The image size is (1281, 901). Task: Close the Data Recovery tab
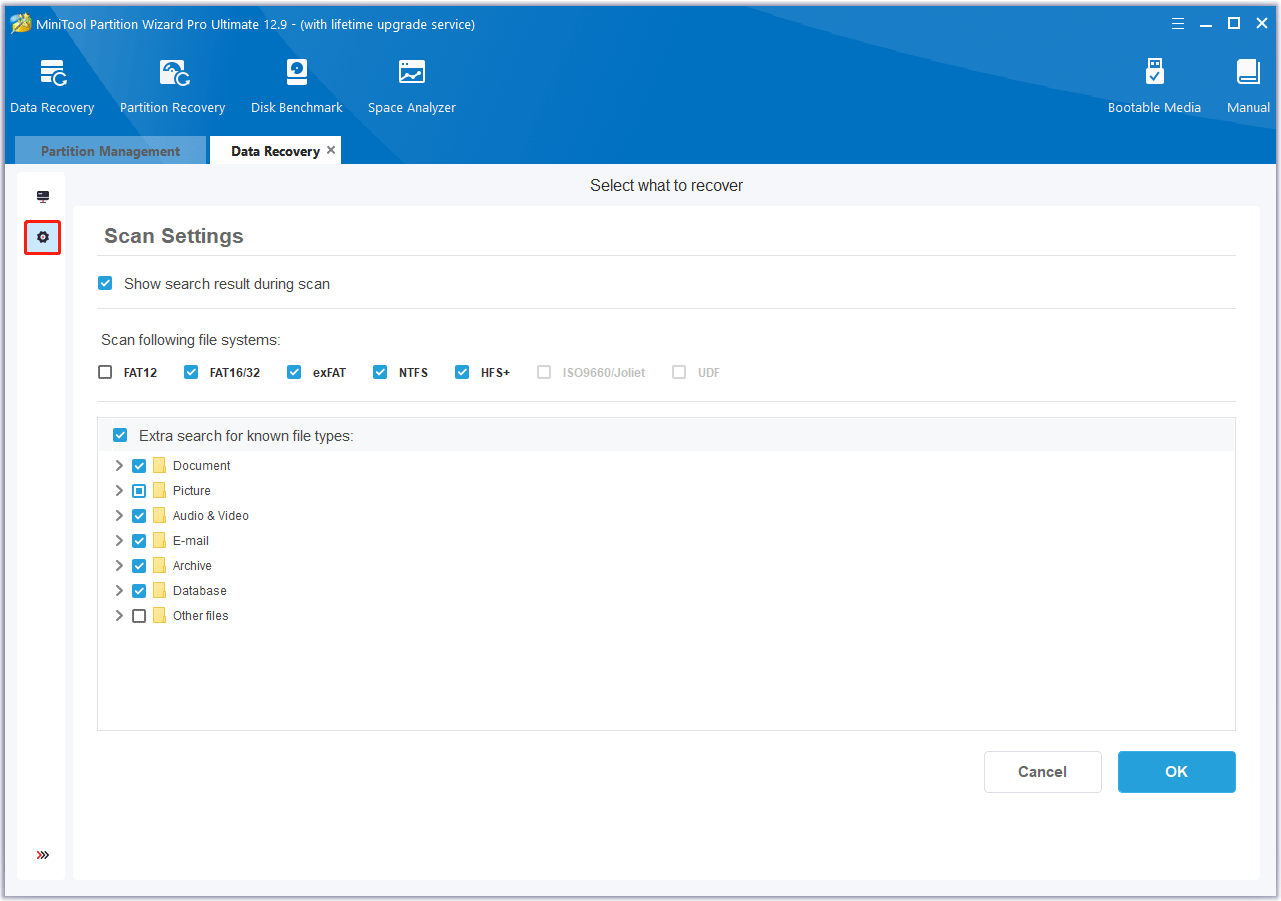pos(331,150)
